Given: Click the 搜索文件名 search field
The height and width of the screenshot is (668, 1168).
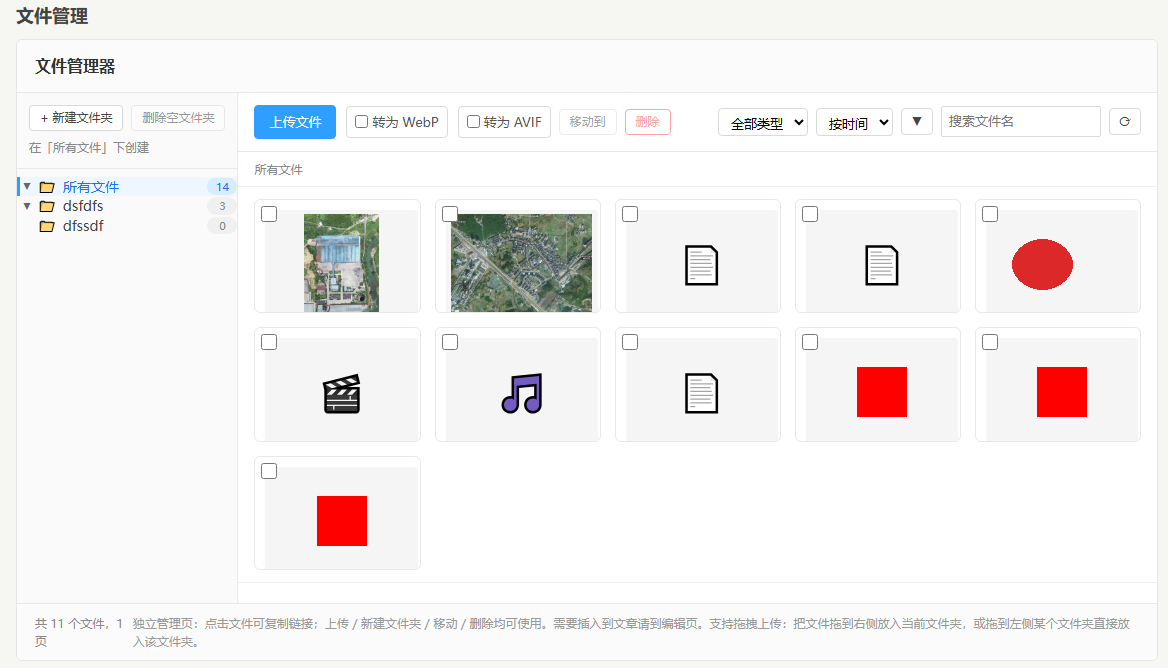Looking at the screenshot, I should (x=1021, y=121).
